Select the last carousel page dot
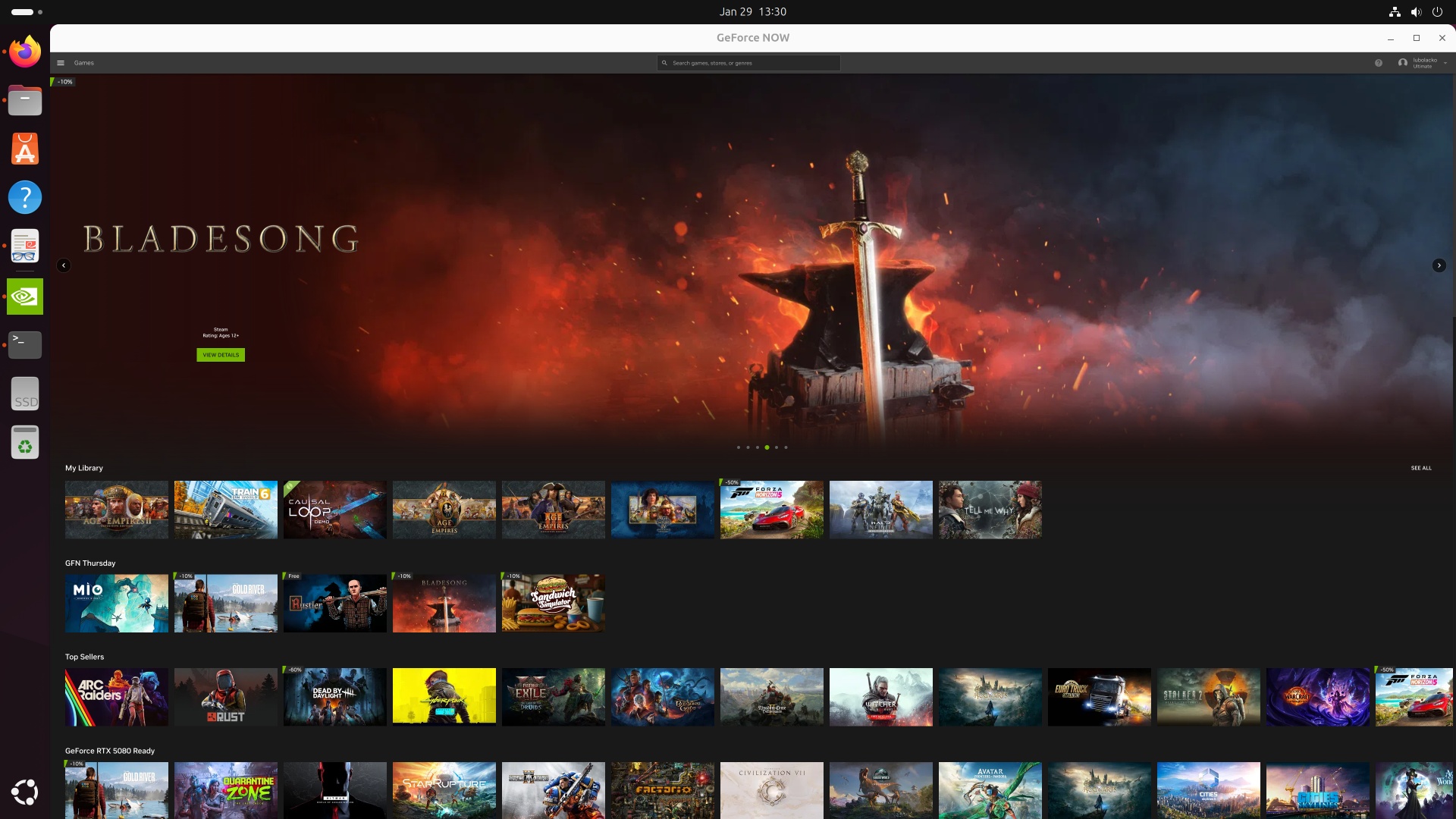 click(x=786, y=447)
